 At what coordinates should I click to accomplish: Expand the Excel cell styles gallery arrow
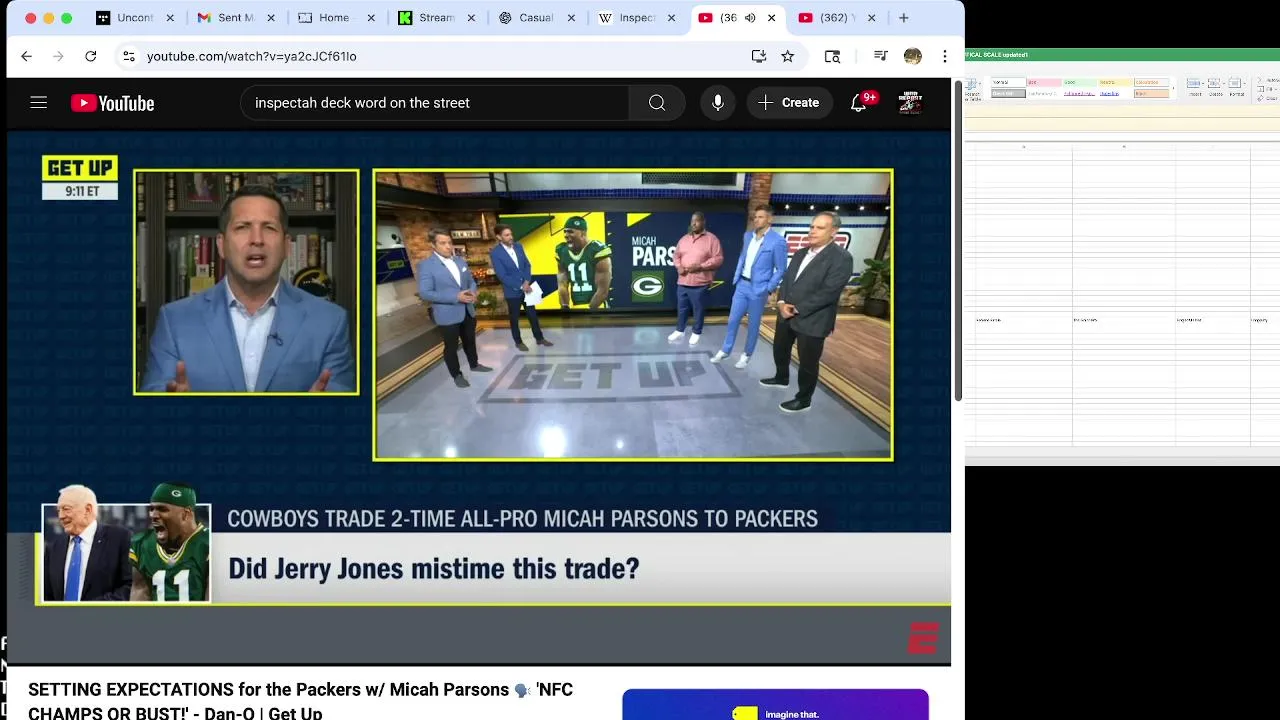click(1174, 88)
